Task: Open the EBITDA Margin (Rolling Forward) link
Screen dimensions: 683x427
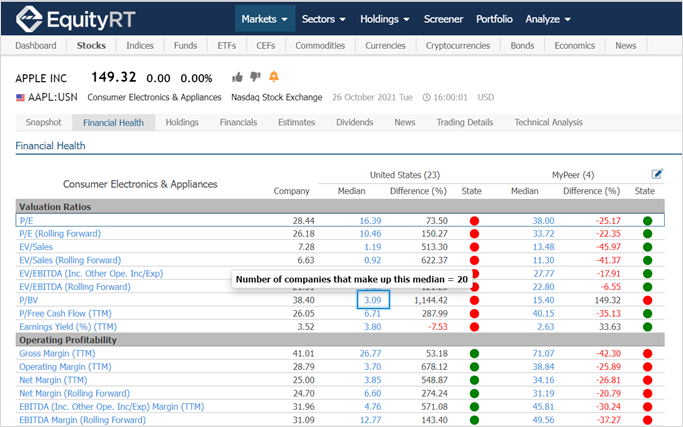Action: (x=82, y=420)
